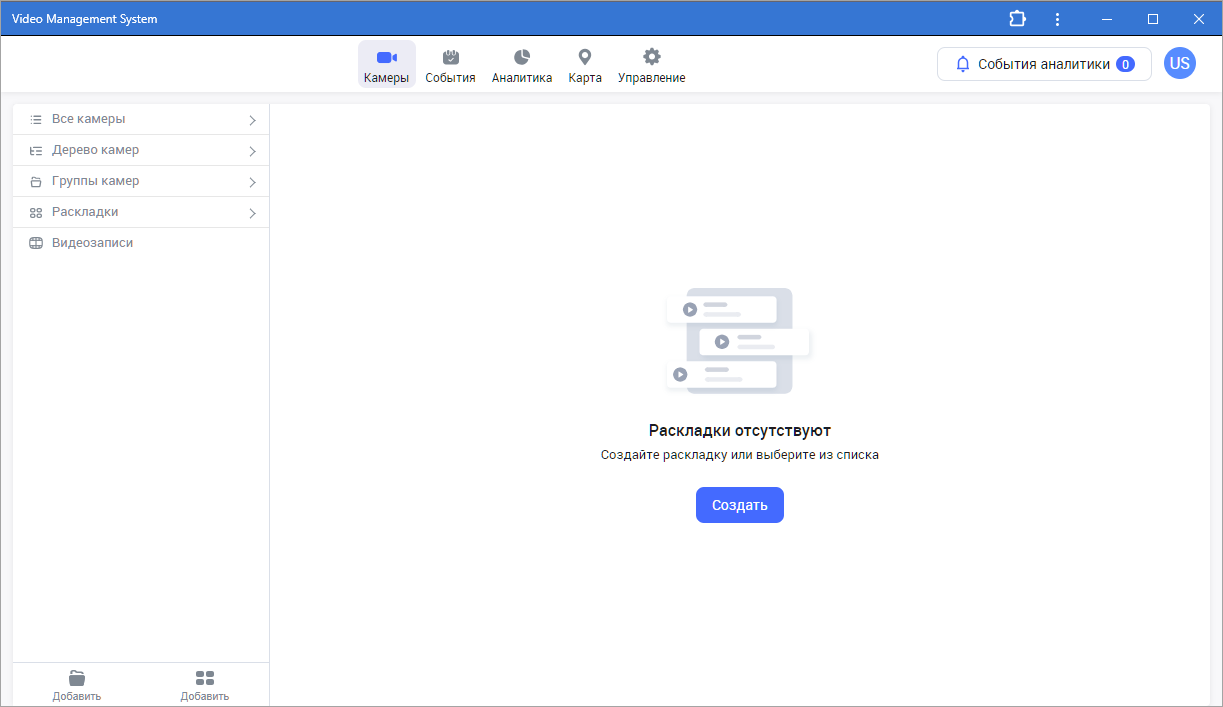Image resolution: width=1223 pixels, height=707 pixels.
Task: Open the three-dot menu in title bar
Action: (x=1058, y=19)
